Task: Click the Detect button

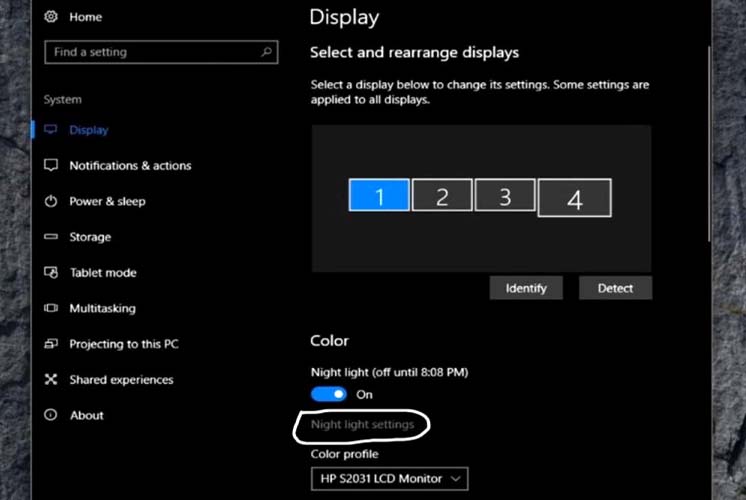Action: [615, 288]
